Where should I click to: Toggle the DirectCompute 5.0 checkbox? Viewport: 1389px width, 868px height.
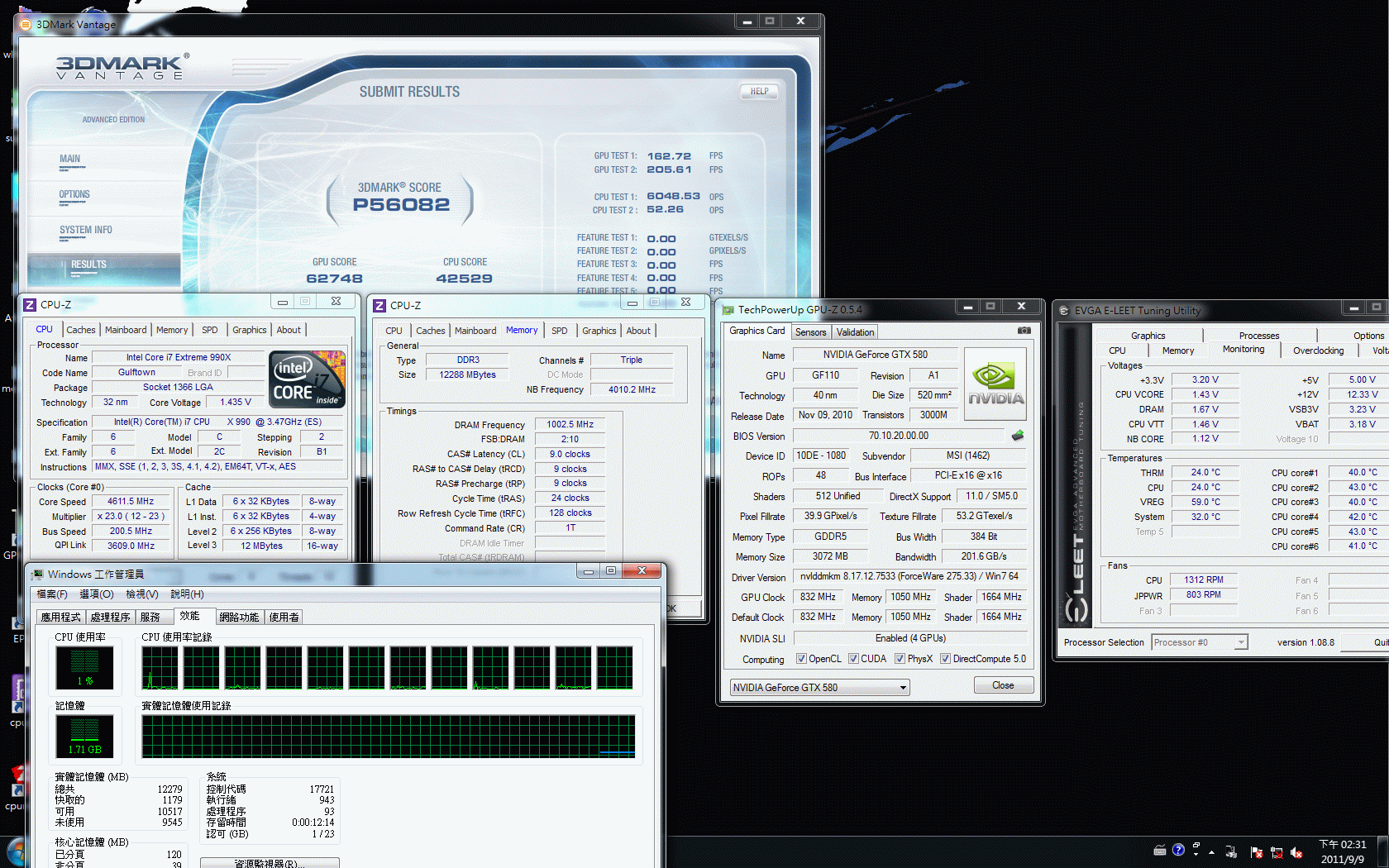pos(945,659)
